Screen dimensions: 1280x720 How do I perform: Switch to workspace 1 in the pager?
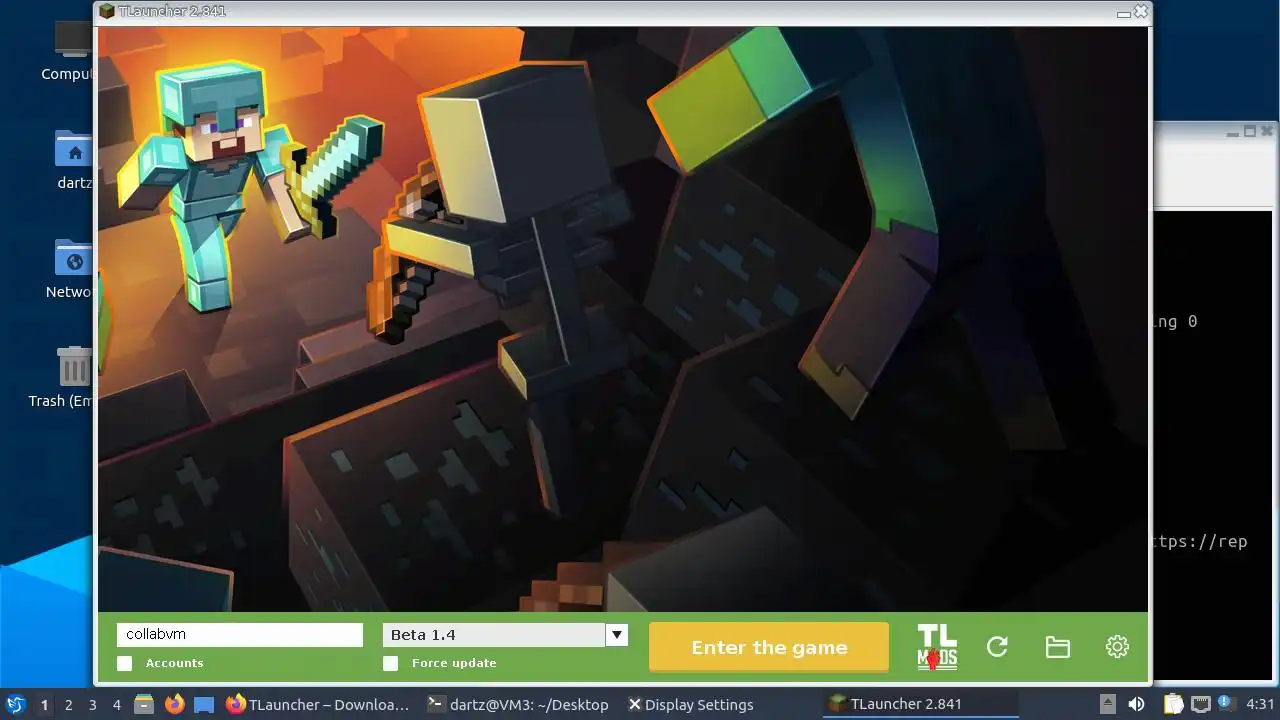(44, 704)
